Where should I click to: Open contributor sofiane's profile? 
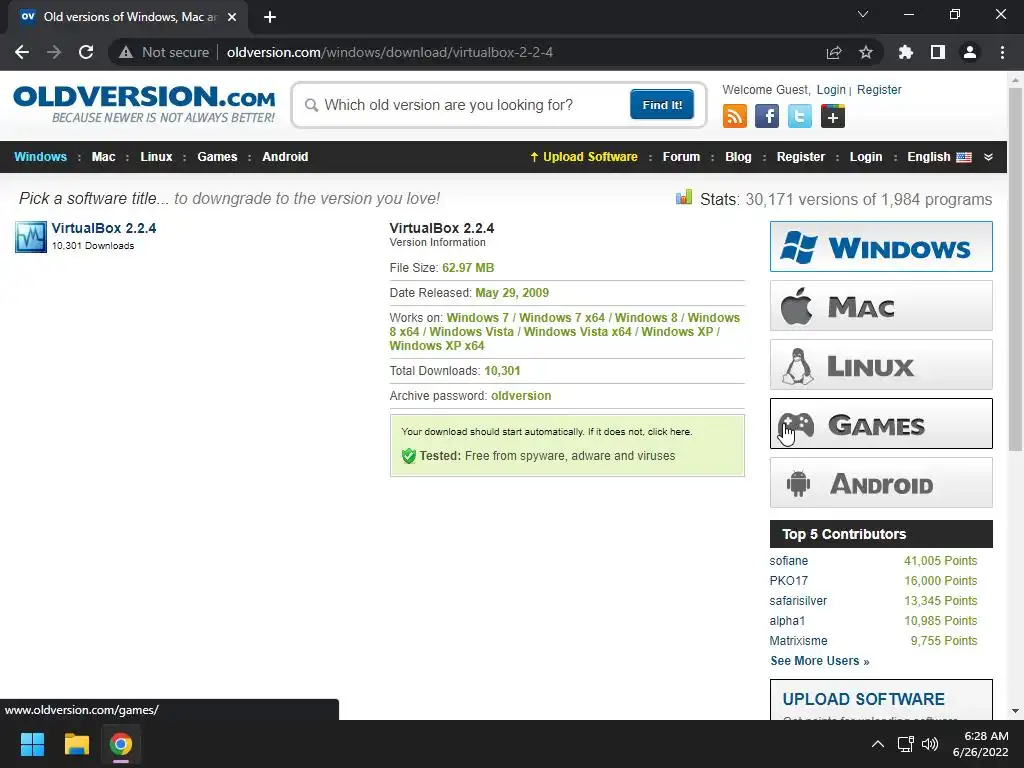pyautogui.click(x=788, y=561)
